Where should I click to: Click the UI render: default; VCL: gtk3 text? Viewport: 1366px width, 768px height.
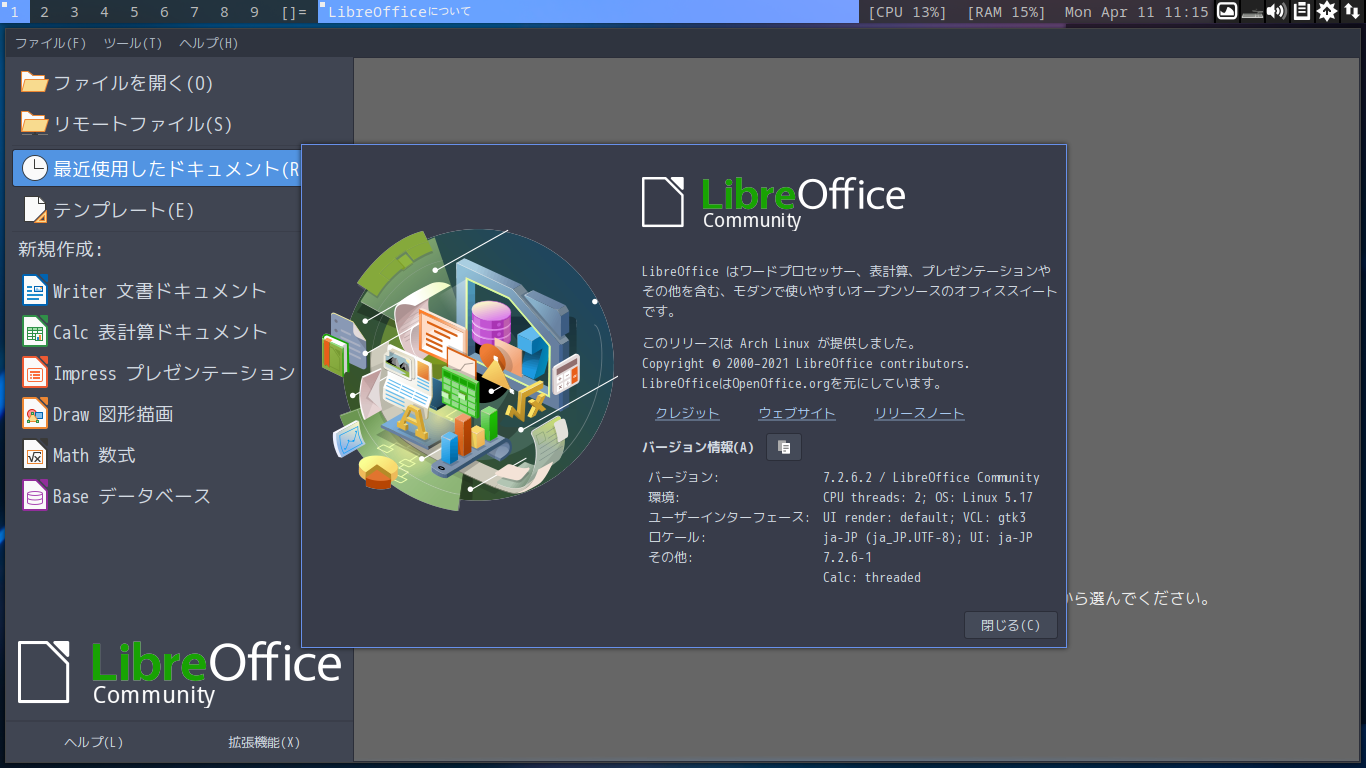924,517
